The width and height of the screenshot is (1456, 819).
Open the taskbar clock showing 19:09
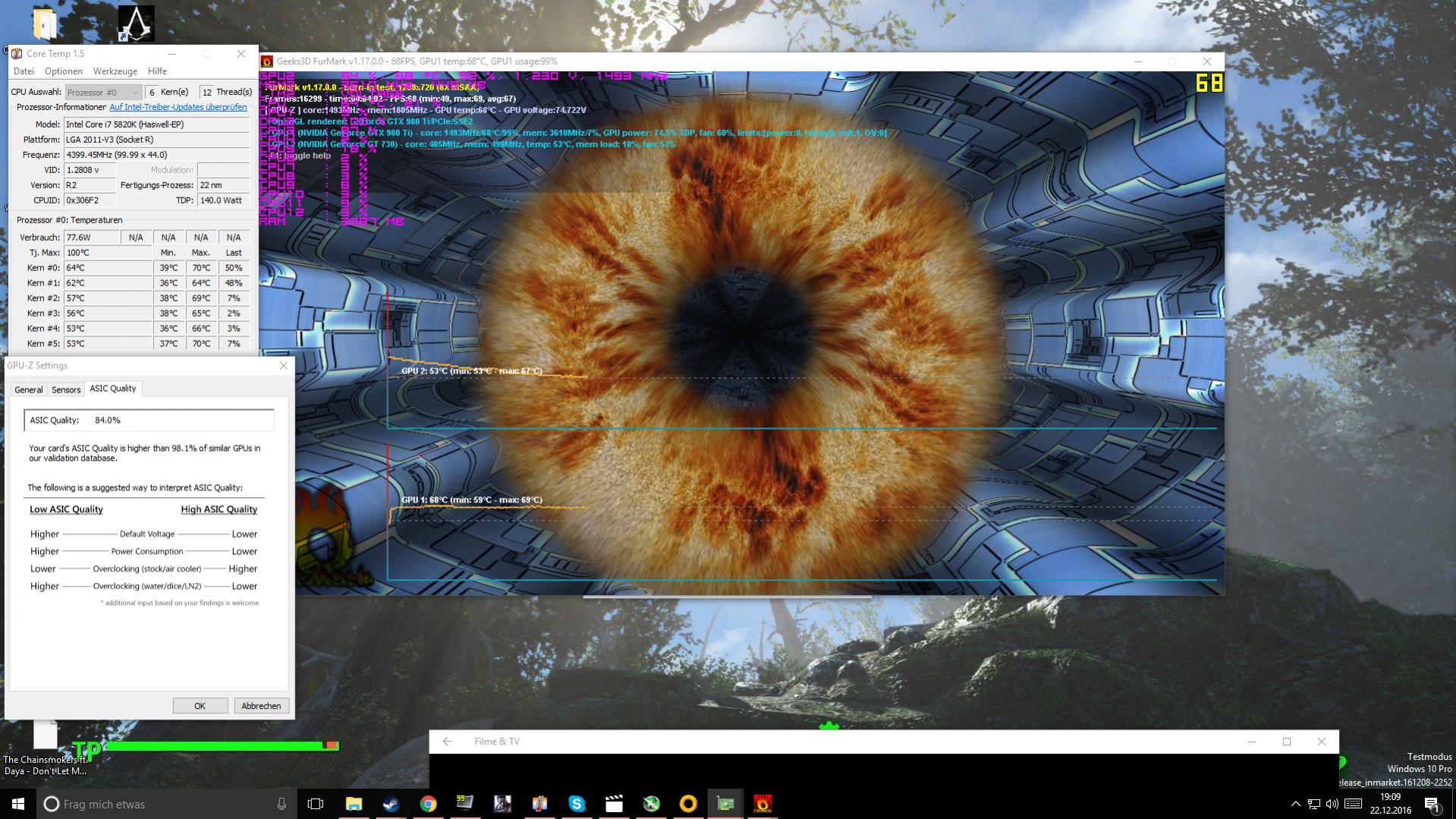click(x=1390, y=804)
